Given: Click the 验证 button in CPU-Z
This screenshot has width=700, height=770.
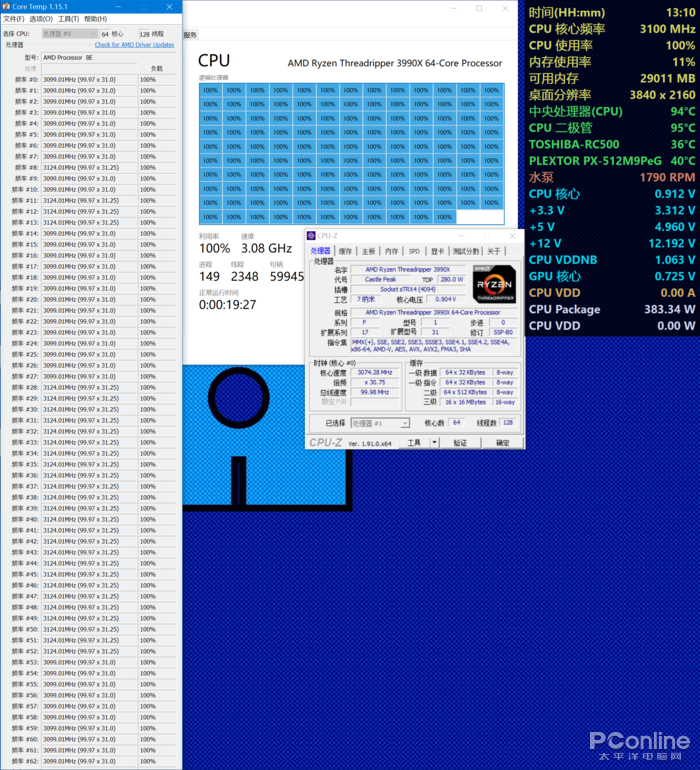Looking at the screenshot, I should click(460, 442).
